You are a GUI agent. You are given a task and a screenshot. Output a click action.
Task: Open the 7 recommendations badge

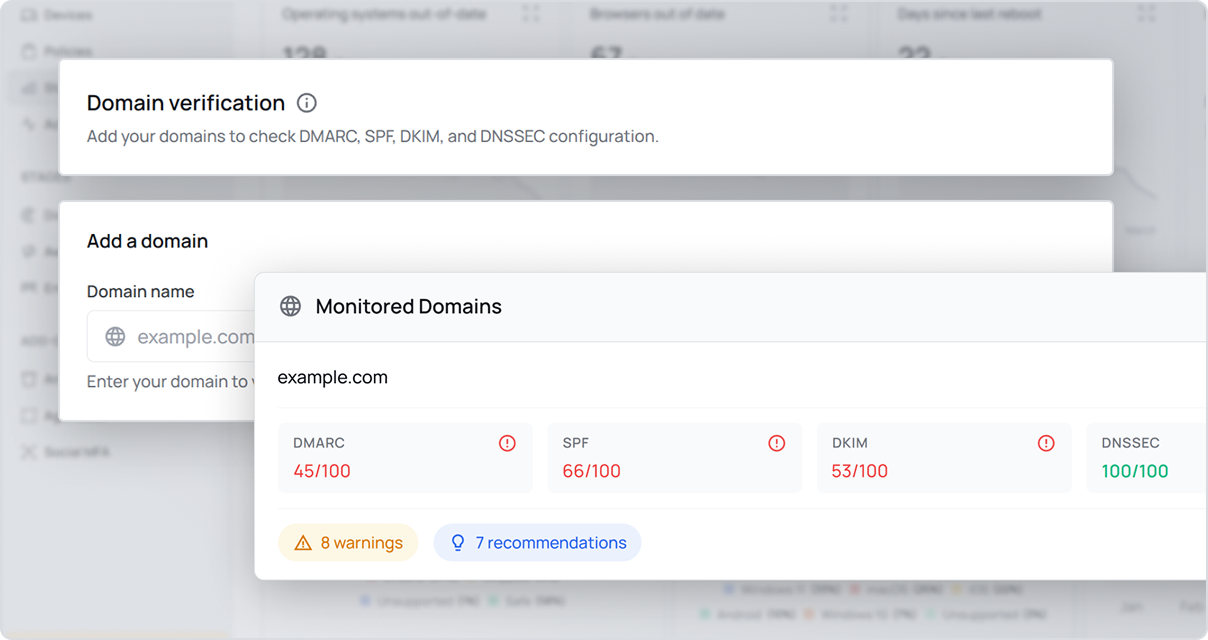[537, 543]
